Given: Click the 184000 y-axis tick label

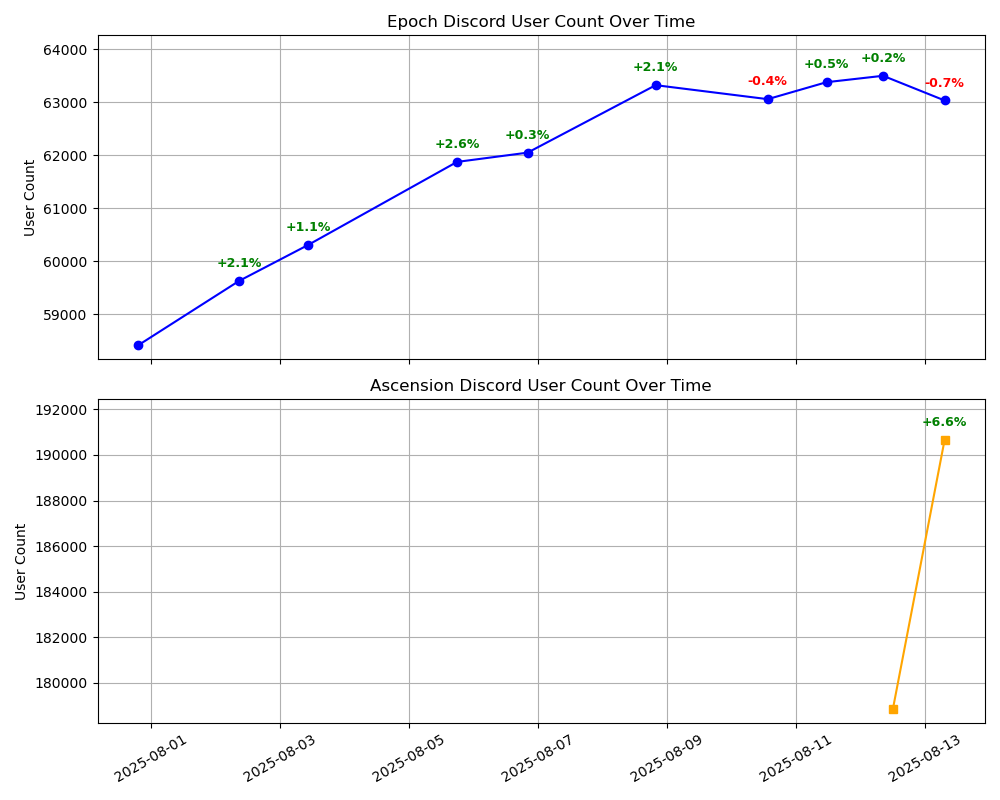Looking at the screenshot, I should click(61, 593).
